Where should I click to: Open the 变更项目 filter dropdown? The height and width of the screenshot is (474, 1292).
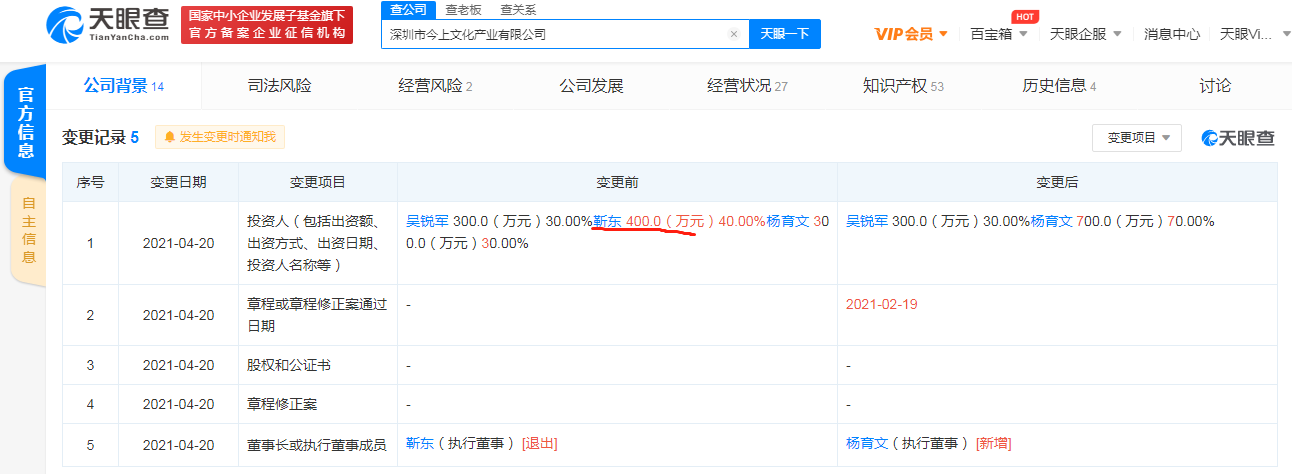click(1137, 138)
